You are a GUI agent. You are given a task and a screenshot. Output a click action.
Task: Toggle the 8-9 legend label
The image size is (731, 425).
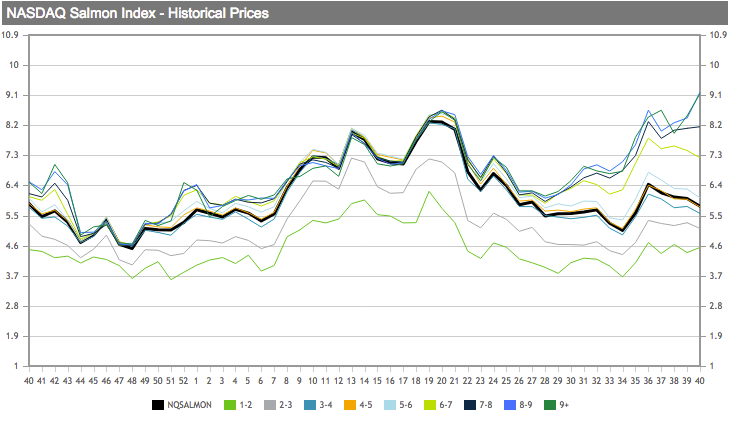coord(526,405)
